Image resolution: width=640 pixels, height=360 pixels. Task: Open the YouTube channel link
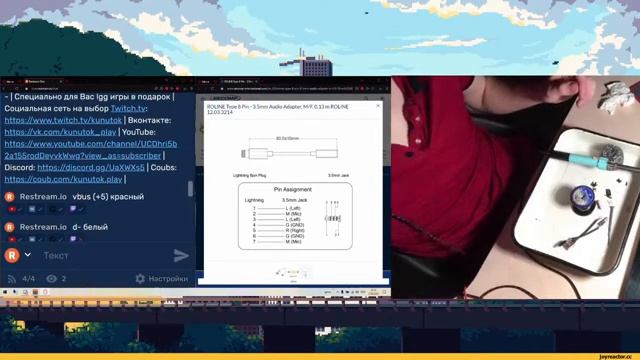click(91, 150)
